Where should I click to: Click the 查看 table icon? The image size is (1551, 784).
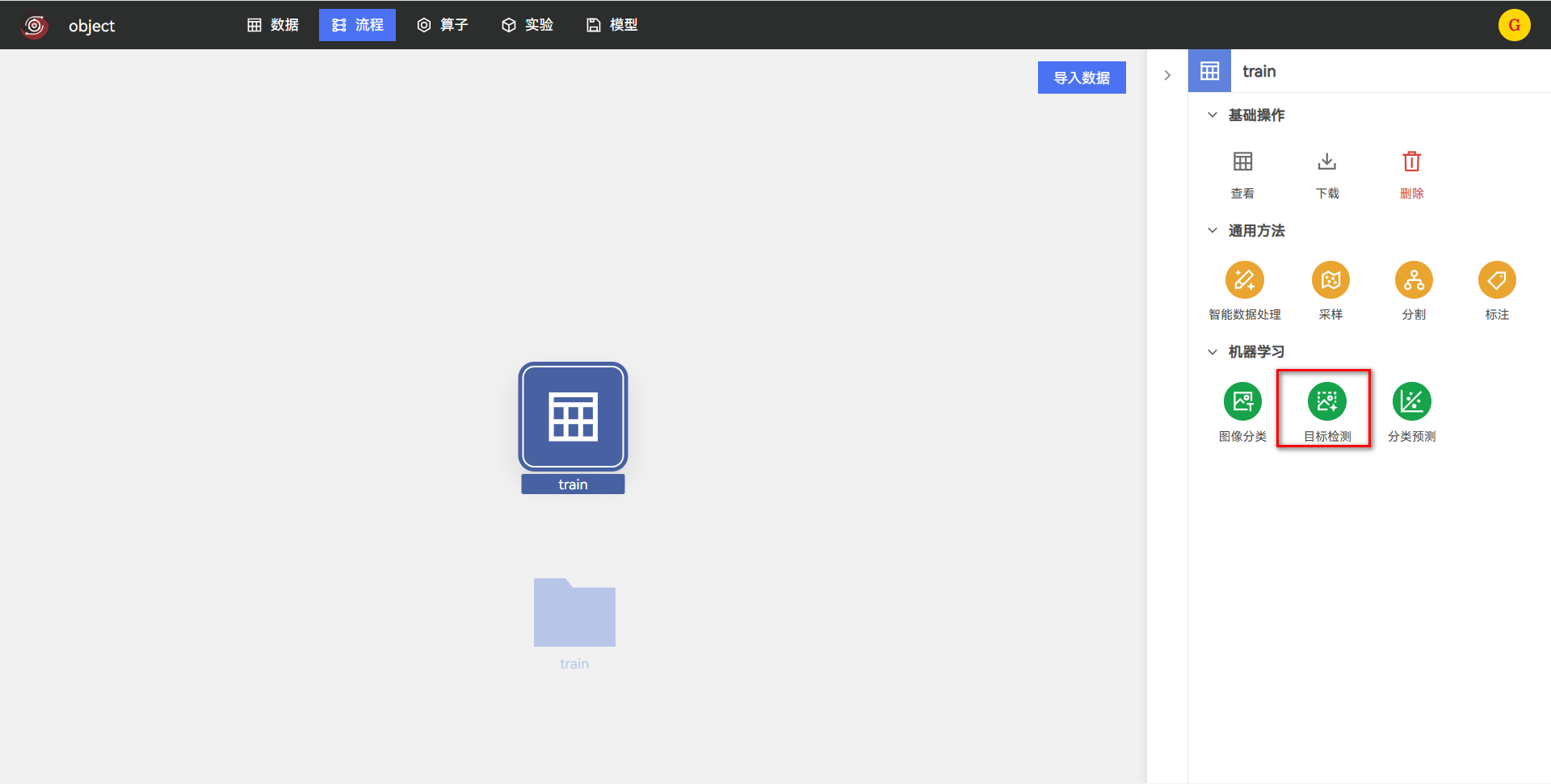(x=1242, y=161)
